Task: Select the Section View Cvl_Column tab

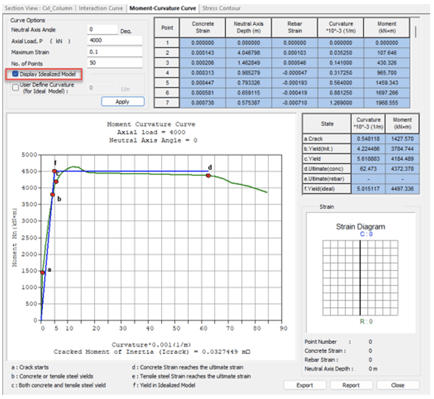Action: [38, 8]
